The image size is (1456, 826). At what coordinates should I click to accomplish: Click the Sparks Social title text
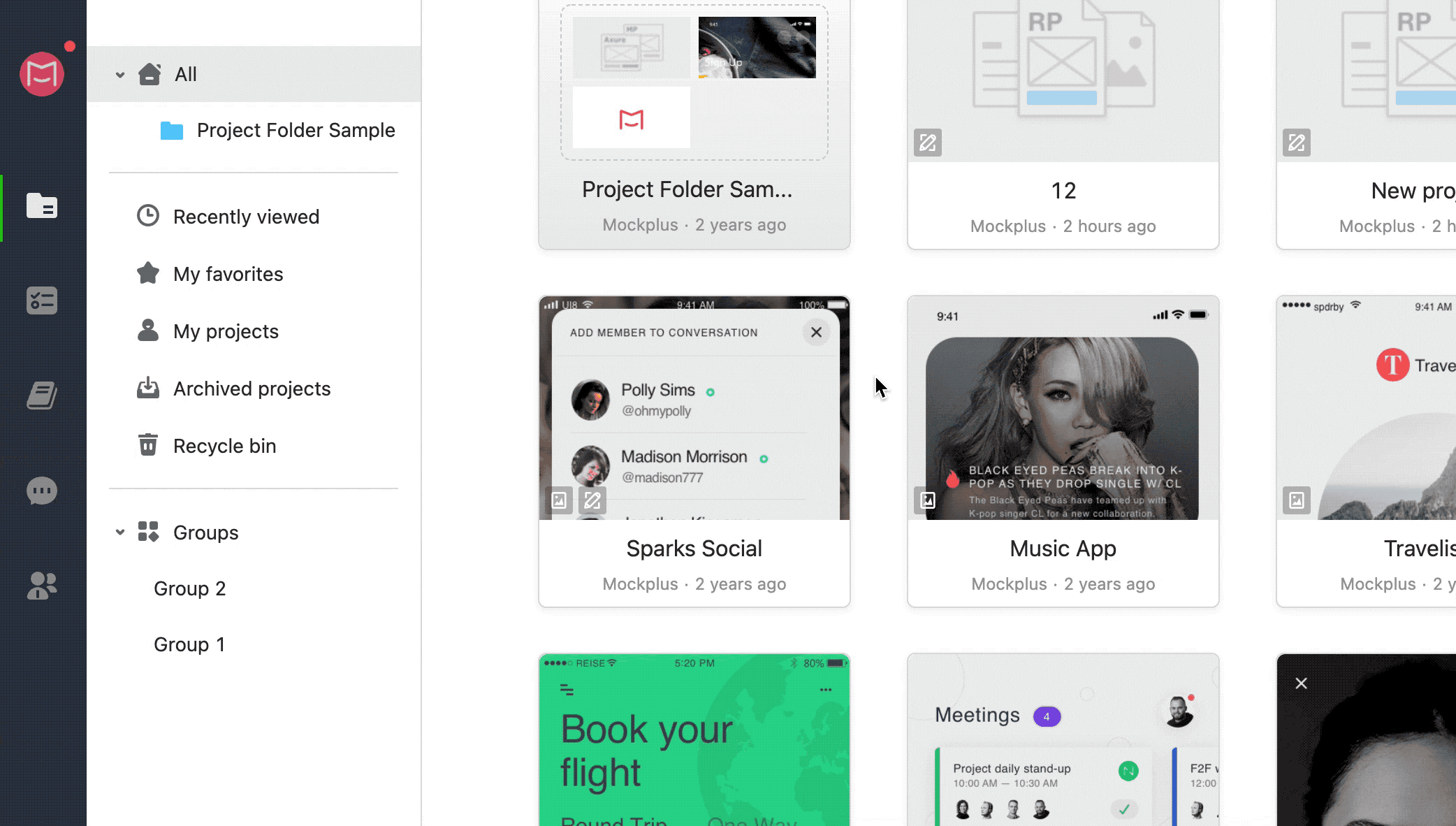tap(694, 549)
